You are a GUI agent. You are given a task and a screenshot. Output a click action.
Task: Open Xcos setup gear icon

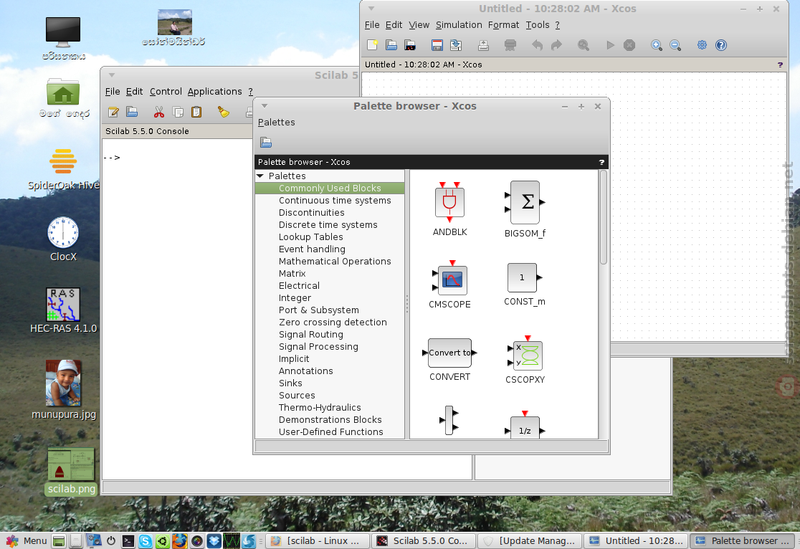[x=702, y=45]
